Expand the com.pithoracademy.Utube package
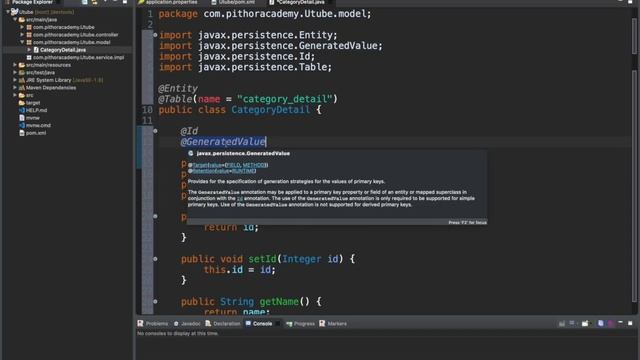The width and height of the screenshot is (640, 360). [22, 27]
